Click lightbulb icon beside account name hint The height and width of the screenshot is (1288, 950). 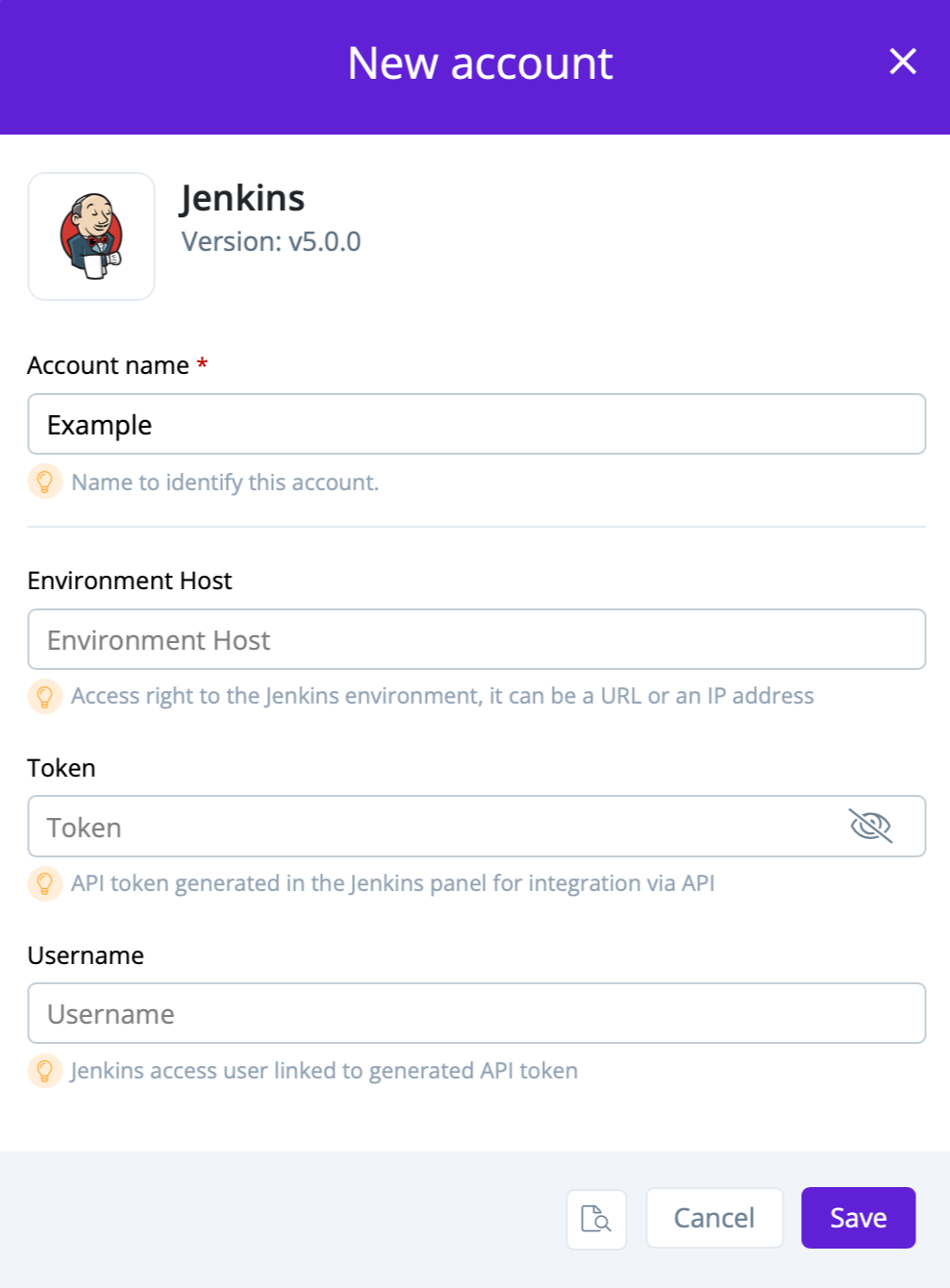click(x=45, y=482)
